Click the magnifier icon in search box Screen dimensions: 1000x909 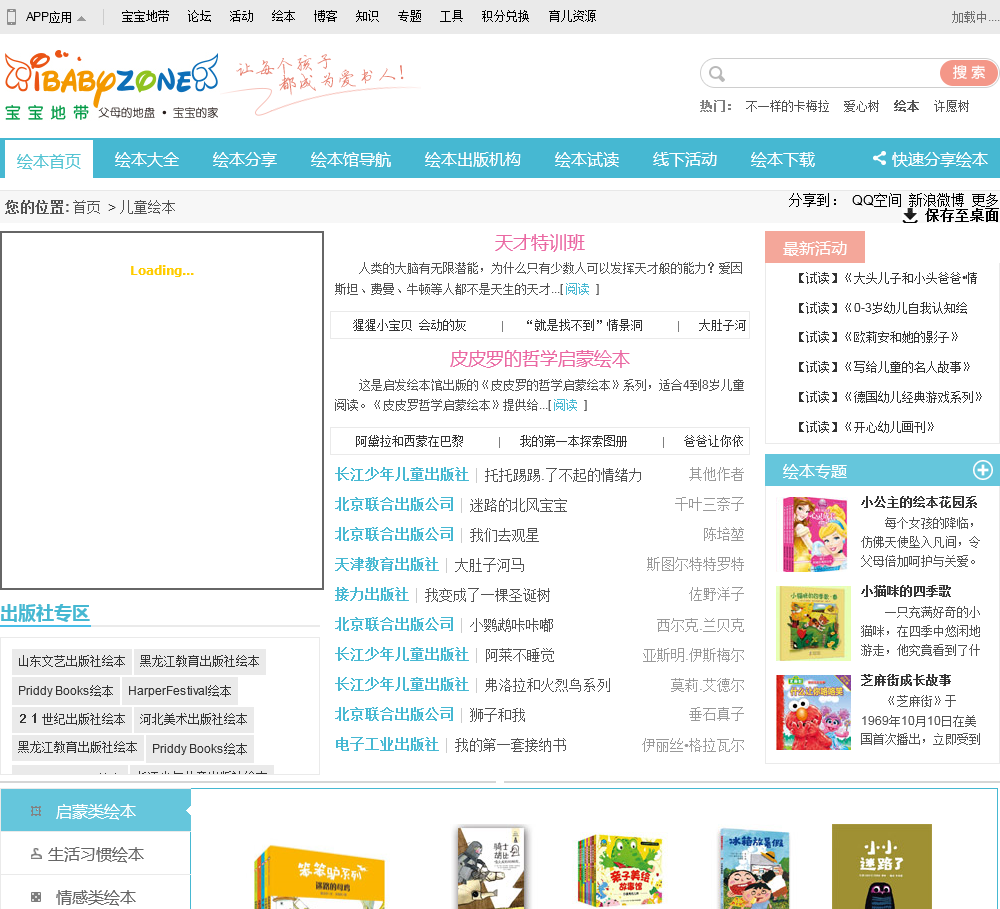(x=716, y=74)
